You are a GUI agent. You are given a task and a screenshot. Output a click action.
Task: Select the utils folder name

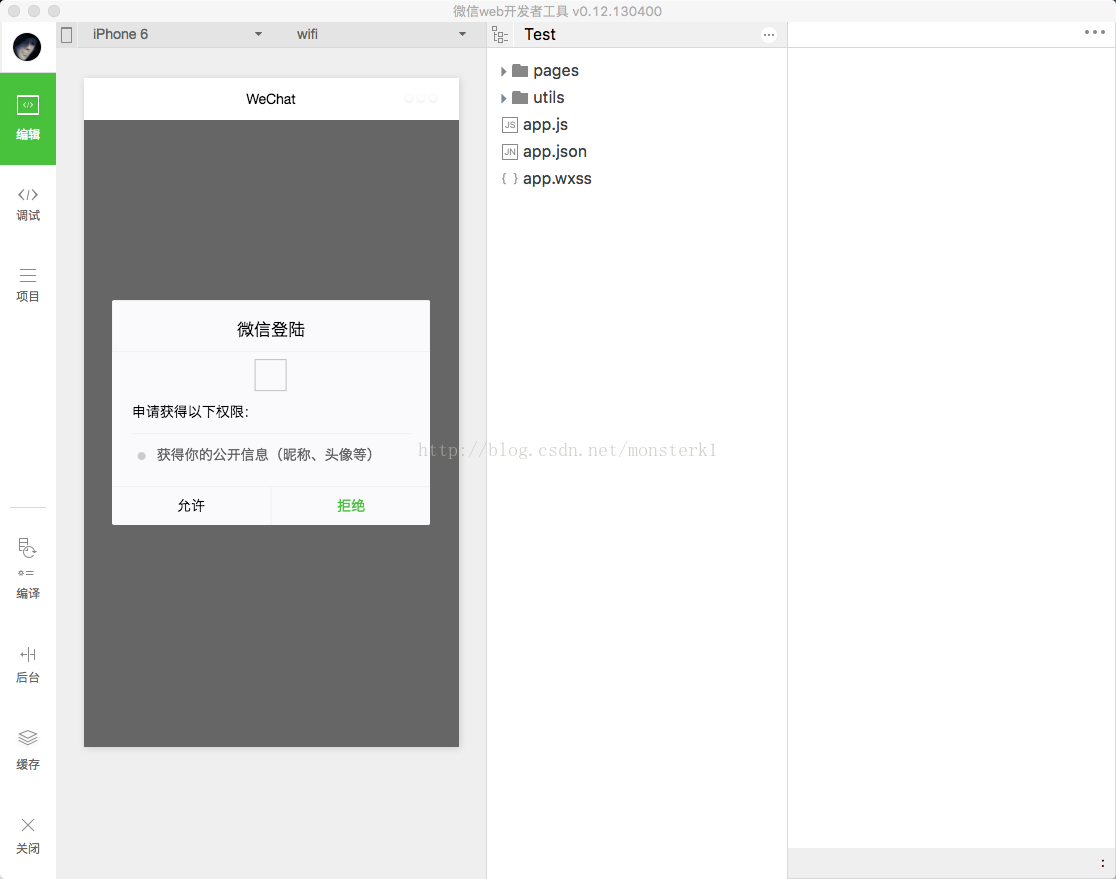point(549,98)
